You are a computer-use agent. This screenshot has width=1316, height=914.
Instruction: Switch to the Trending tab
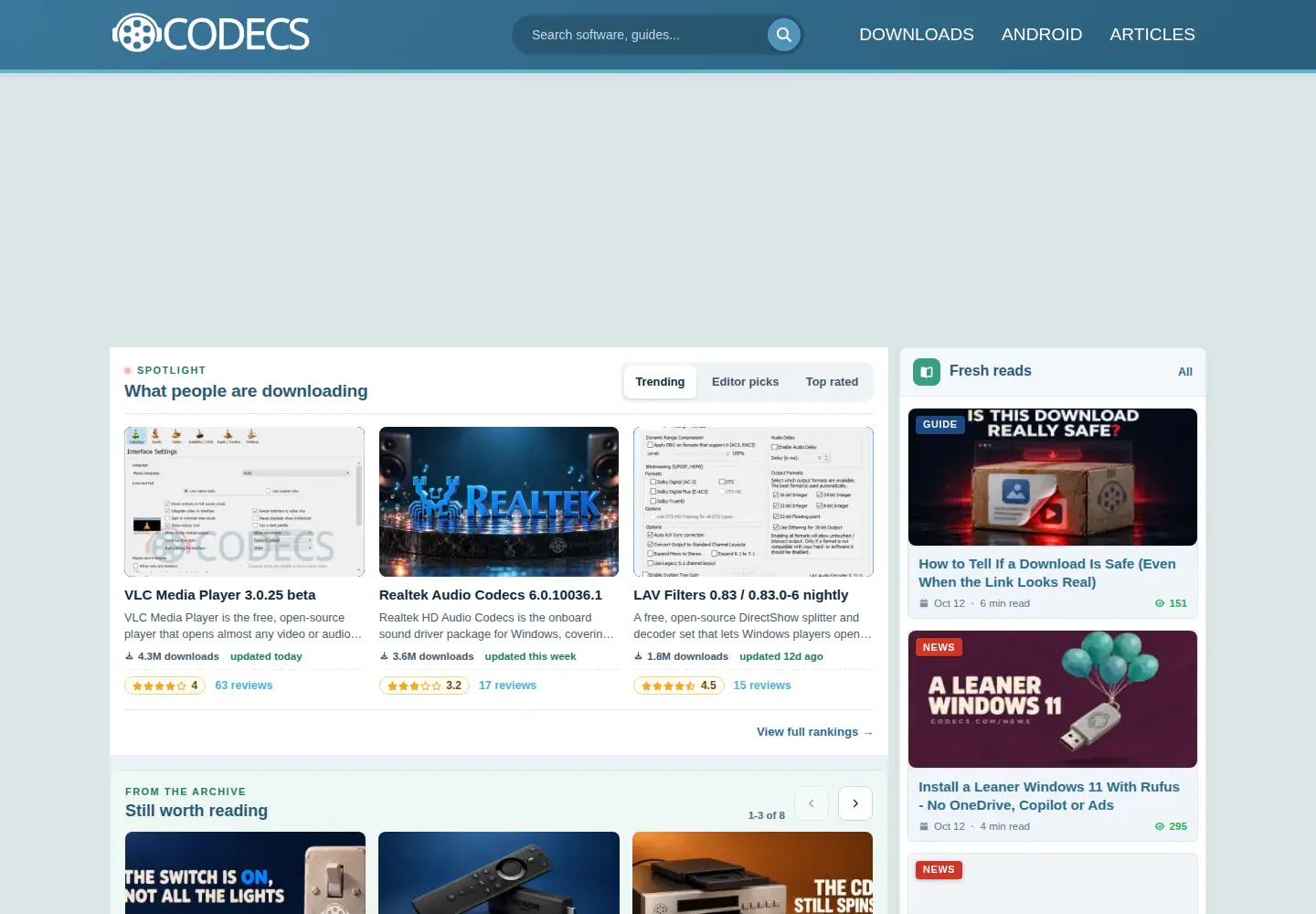(x=660, y=382)
